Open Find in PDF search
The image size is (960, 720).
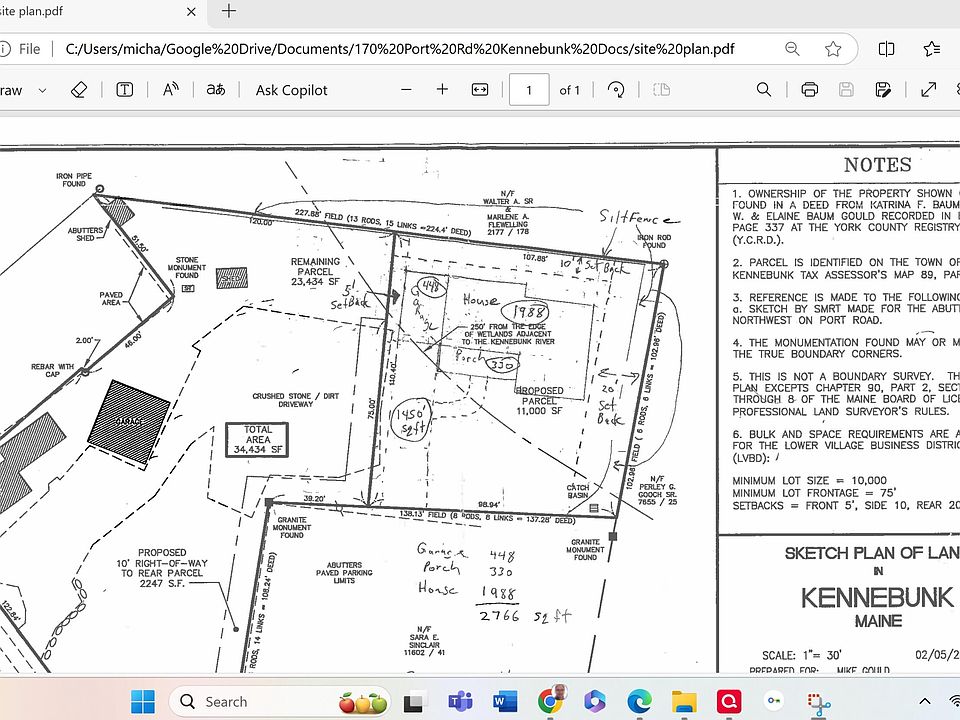coord(763,90)
